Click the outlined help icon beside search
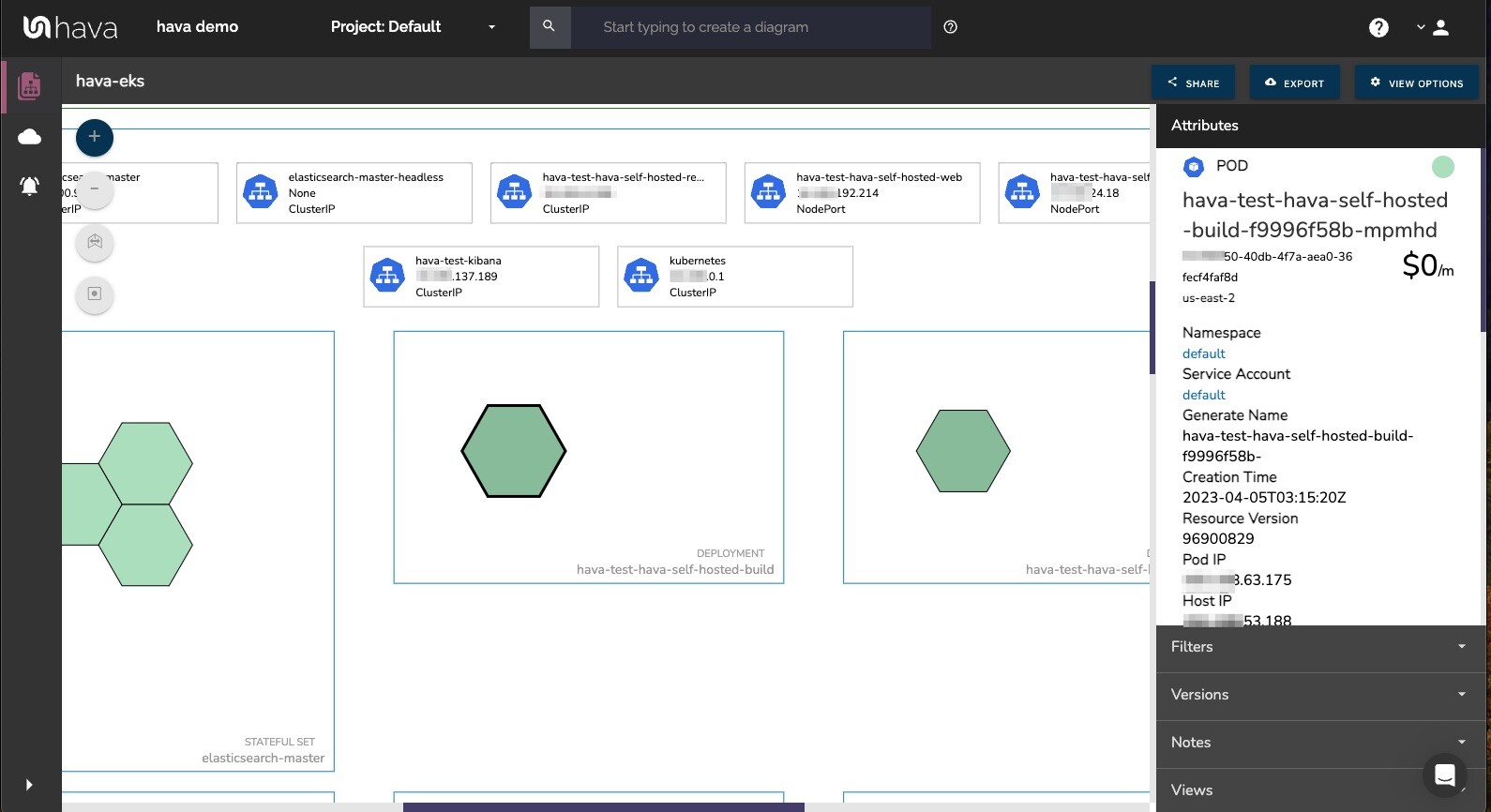This screenshot has height=812, width=1491. 950,27
